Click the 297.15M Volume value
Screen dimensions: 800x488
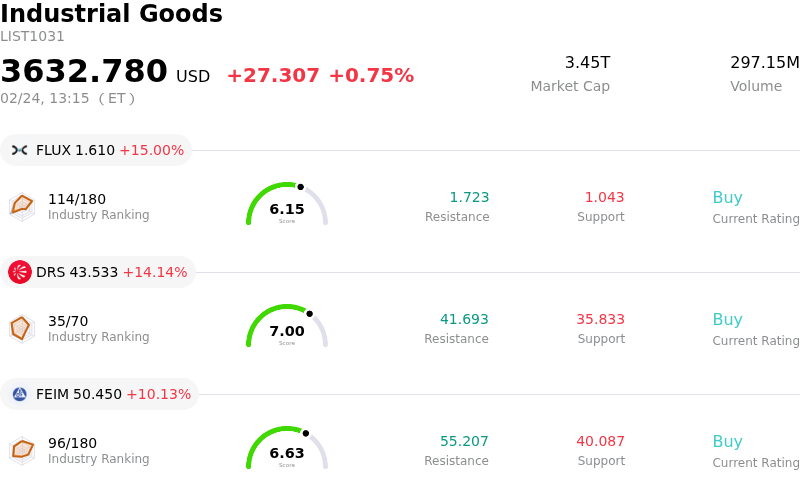pos(764,63)
